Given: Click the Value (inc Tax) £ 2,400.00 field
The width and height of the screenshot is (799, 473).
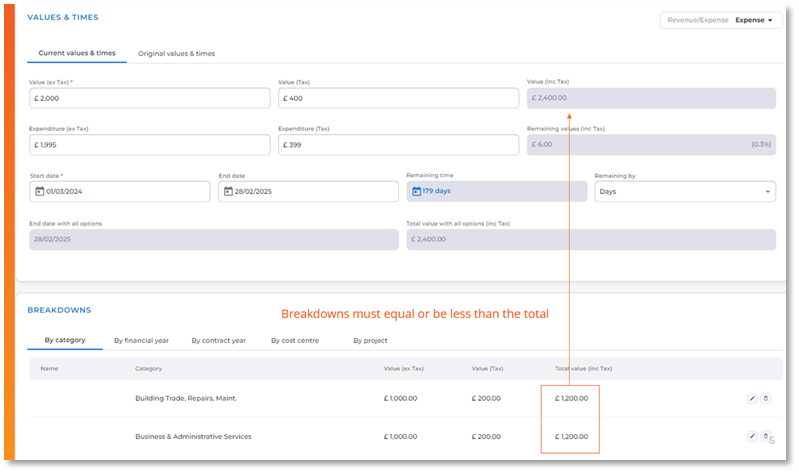Looking at the screenshot, I should point(651,98).
